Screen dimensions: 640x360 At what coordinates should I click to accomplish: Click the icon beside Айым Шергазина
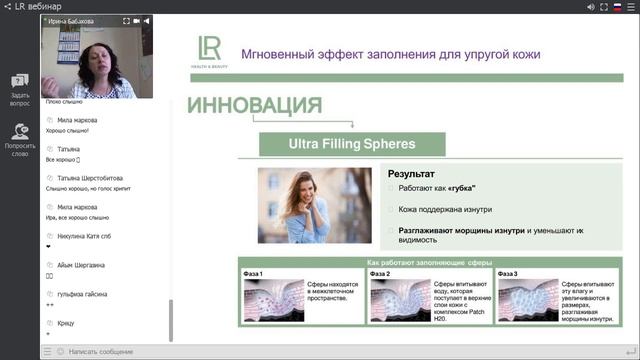50,265
